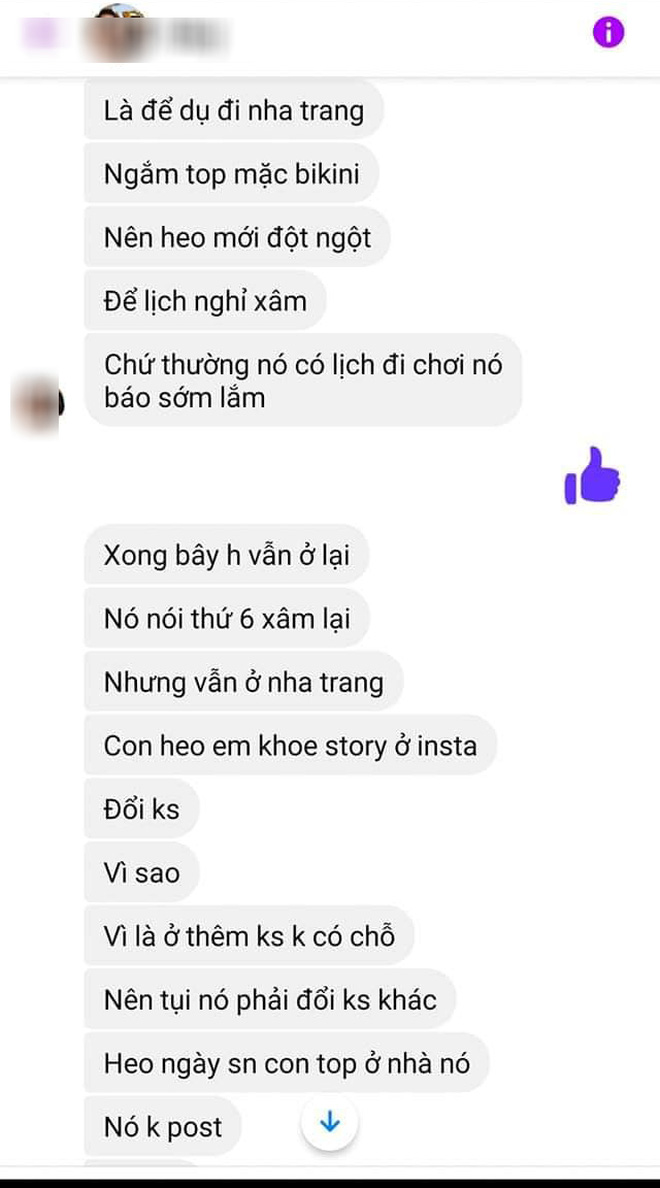Select the blurred contact name in header

[194, 35]
